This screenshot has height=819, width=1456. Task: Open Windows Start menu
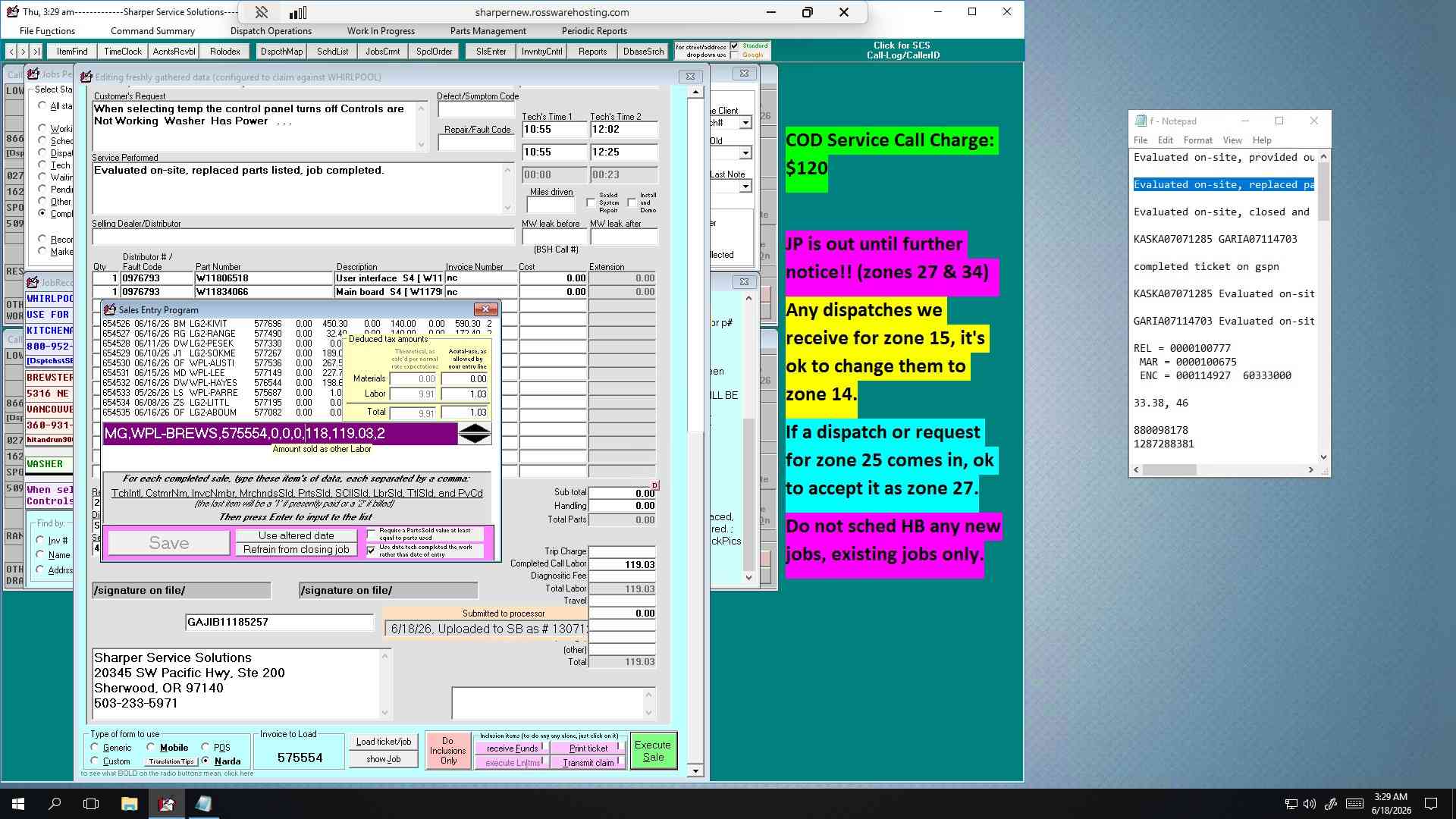pos(18,804)
